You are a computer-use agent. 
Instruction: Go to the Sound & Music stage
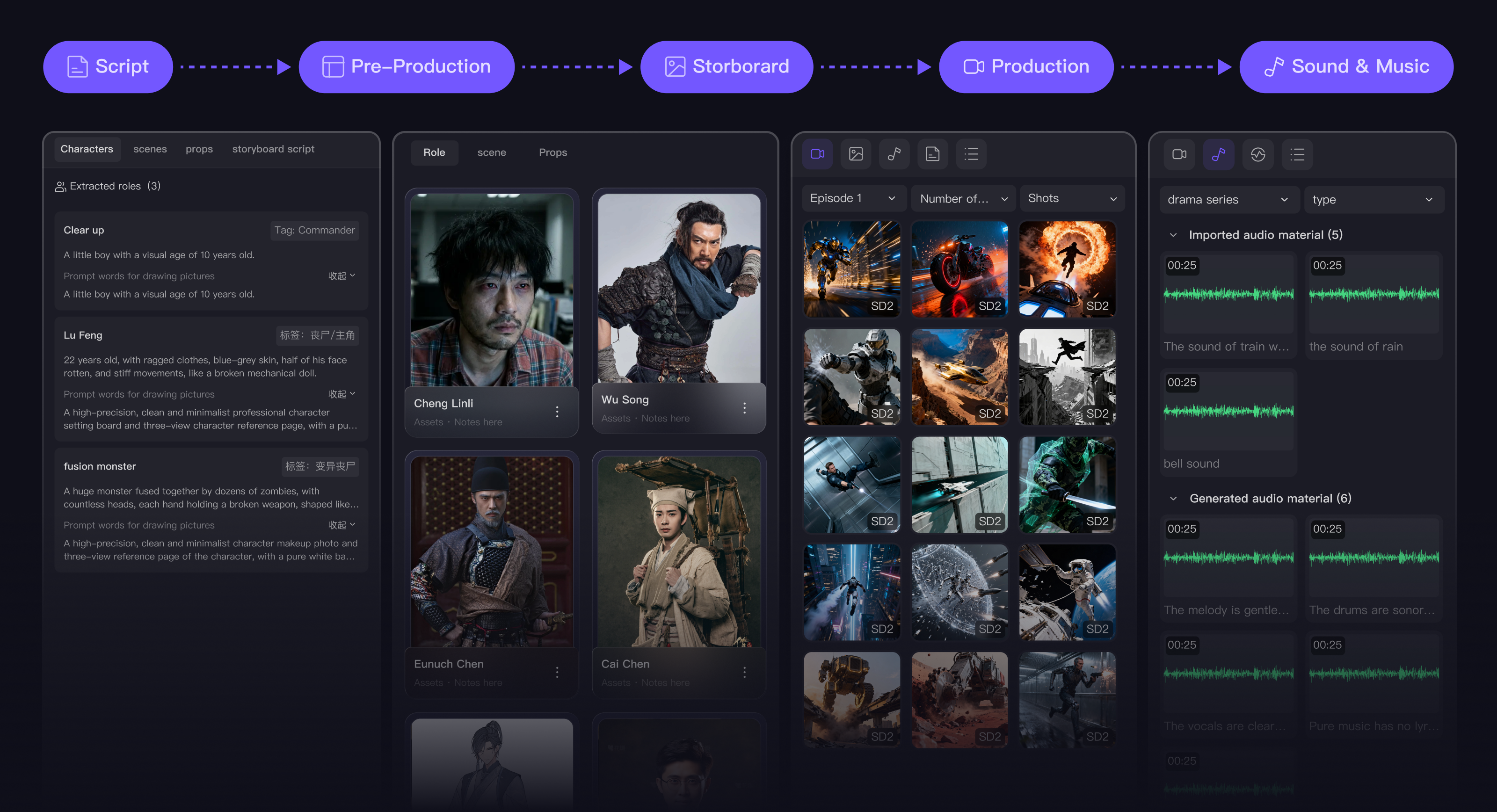tap(1346, 67)
